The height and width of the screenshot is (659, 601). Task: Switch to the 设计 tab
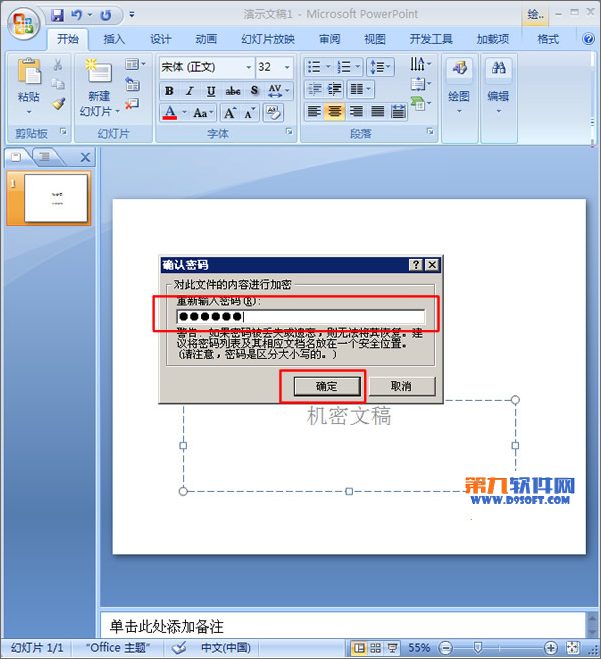[x=161, y=40]
